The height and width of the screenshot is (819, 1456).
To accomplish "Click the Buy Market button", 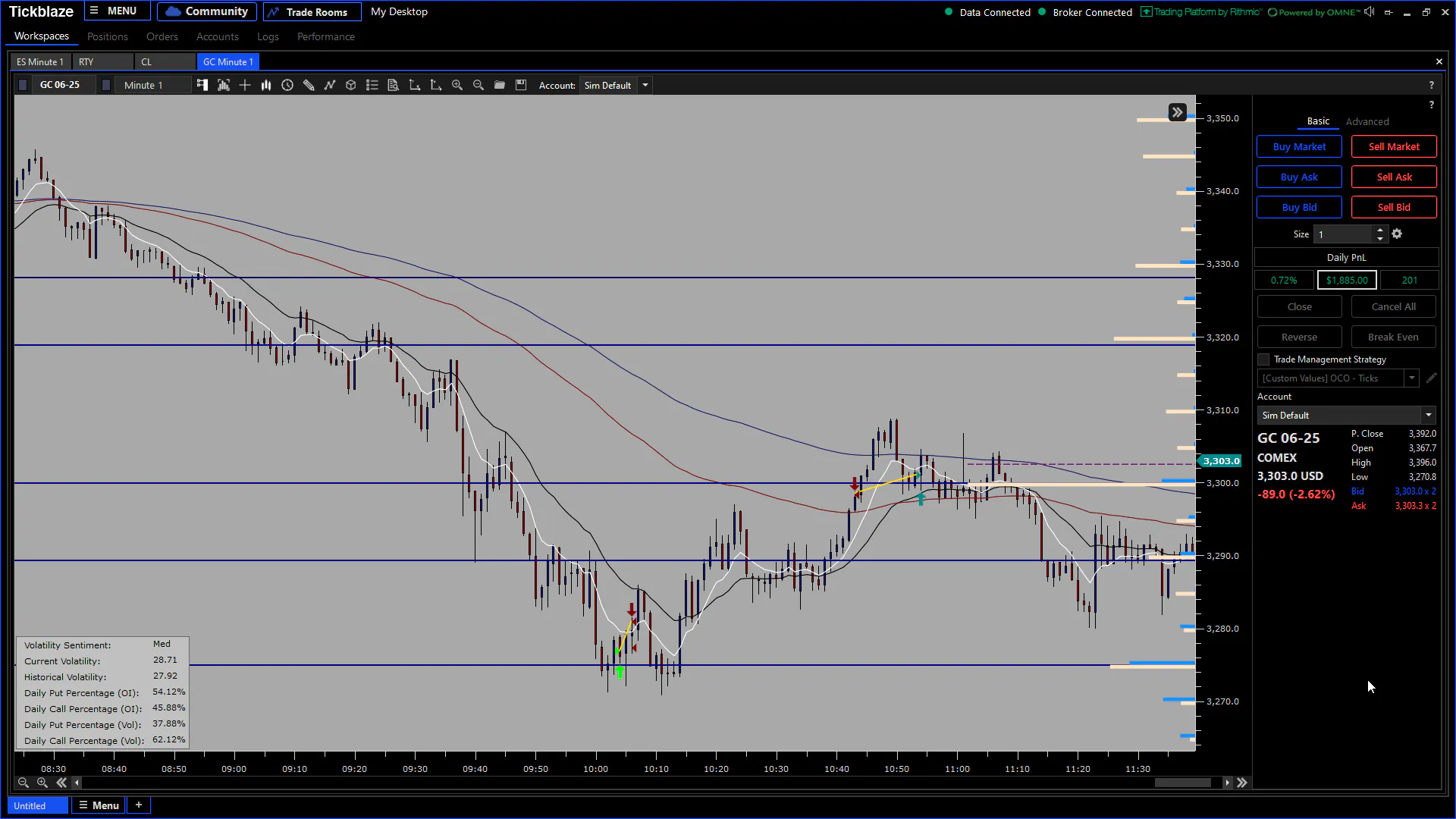I will click(x=1299, y=147).
